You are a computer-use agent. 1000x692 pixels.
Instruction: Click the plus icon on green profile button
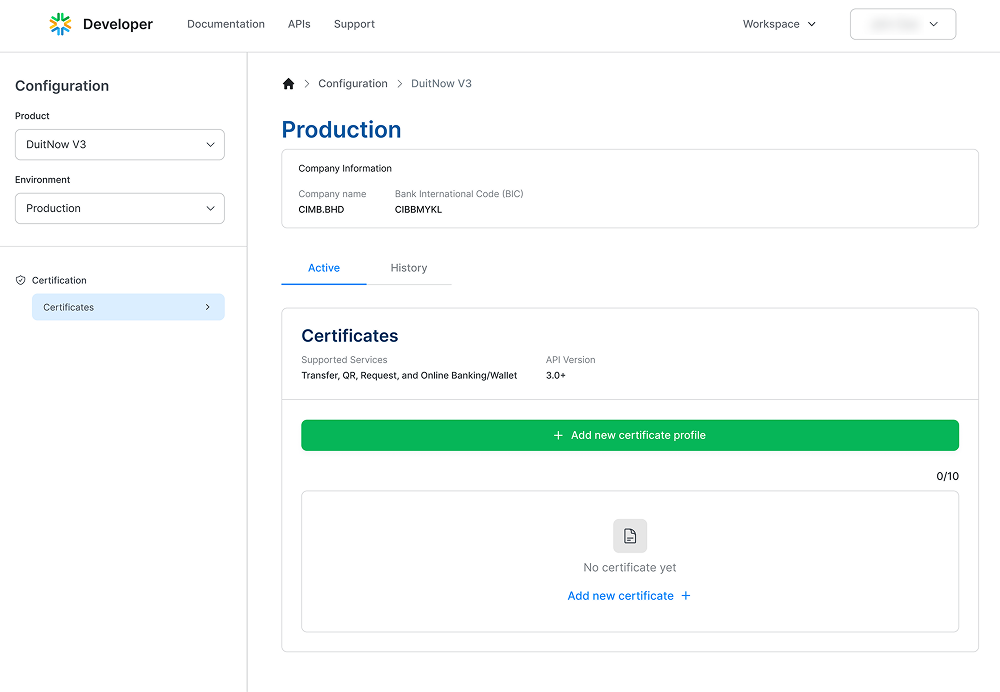tap(558, 436)
